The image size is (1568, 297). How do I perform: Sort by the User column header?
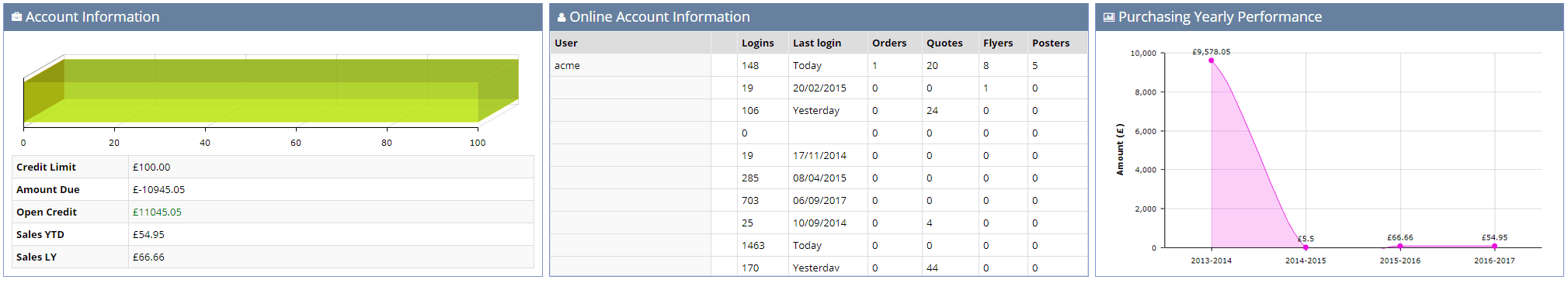(x=566, y=43)
